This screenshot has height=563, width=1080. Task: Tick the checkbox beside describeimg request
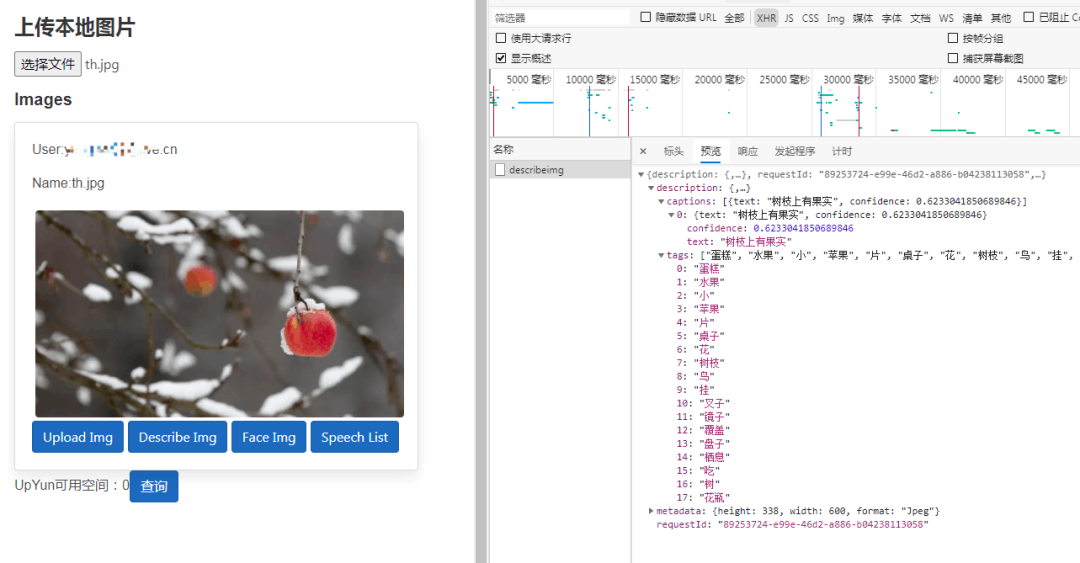point(500,170)
